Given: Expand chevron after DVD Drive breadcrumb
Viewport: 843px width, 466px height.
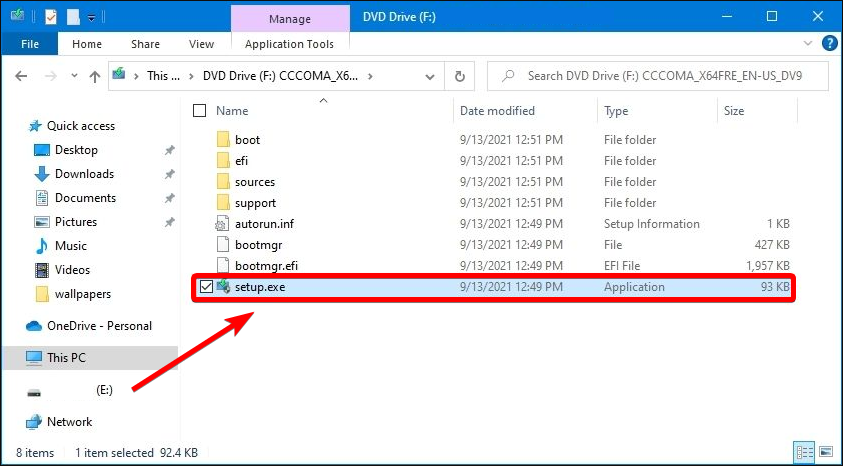Looking at the screenshot, I should (x=370, y=76).
